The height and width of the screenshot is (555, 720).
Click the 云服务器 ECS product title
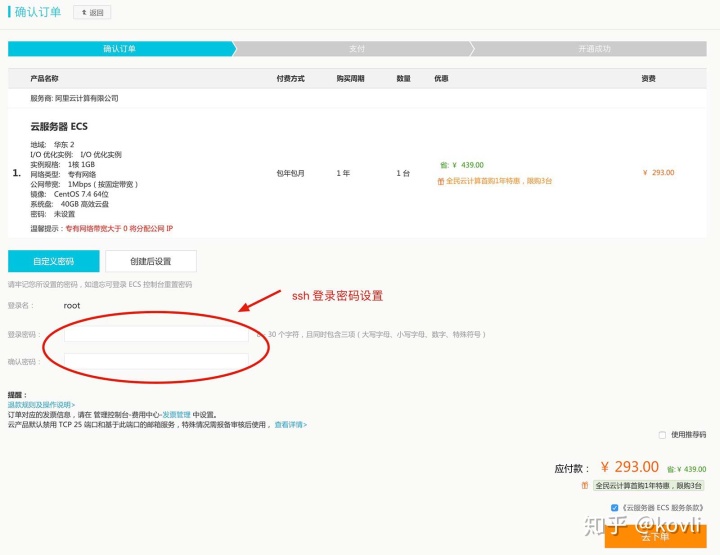[x=59, y=126]
